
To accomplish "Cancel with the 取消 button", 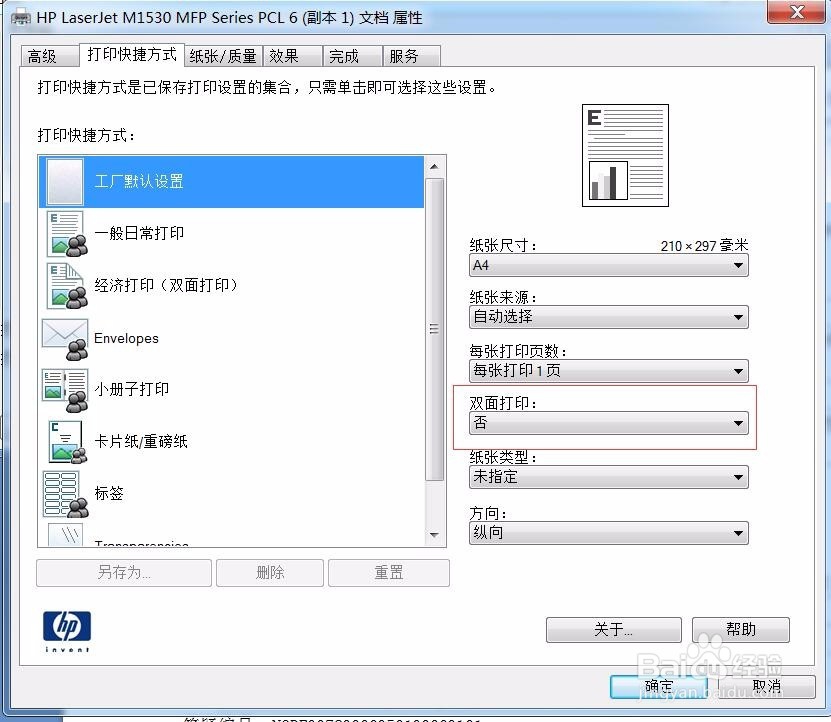I will pos(766,686).
